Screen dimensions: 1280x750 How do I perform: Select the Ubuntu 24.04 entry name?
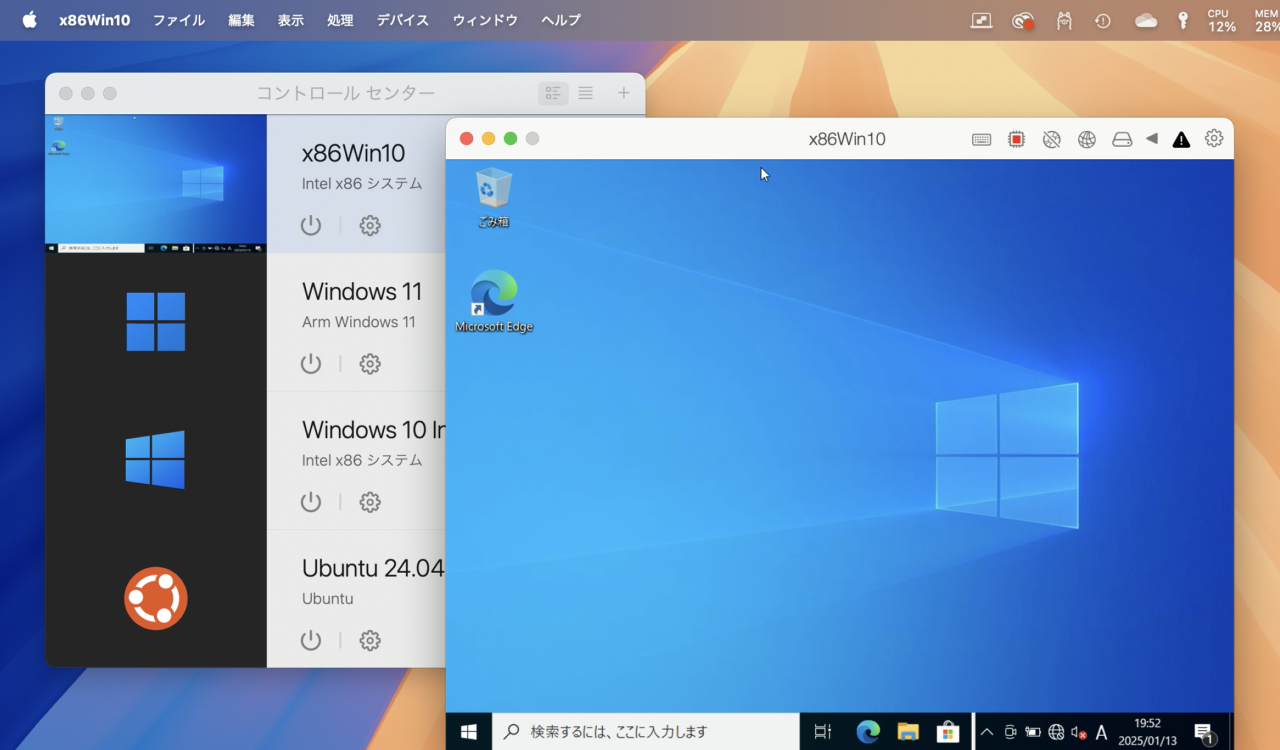point(373,569)
